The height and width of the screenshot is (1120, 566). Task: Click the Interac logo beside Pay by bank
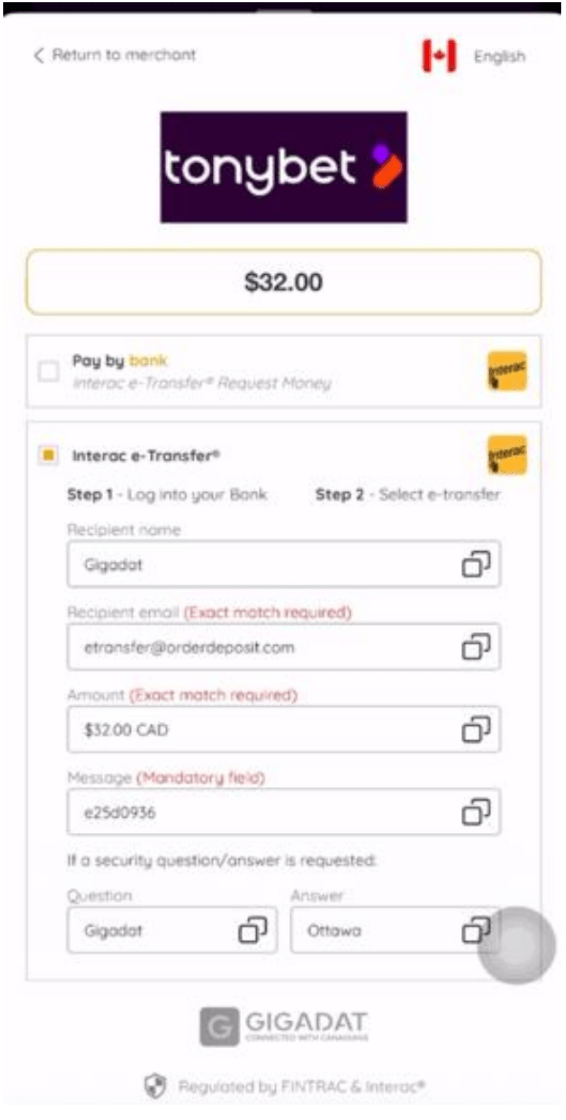507,371
